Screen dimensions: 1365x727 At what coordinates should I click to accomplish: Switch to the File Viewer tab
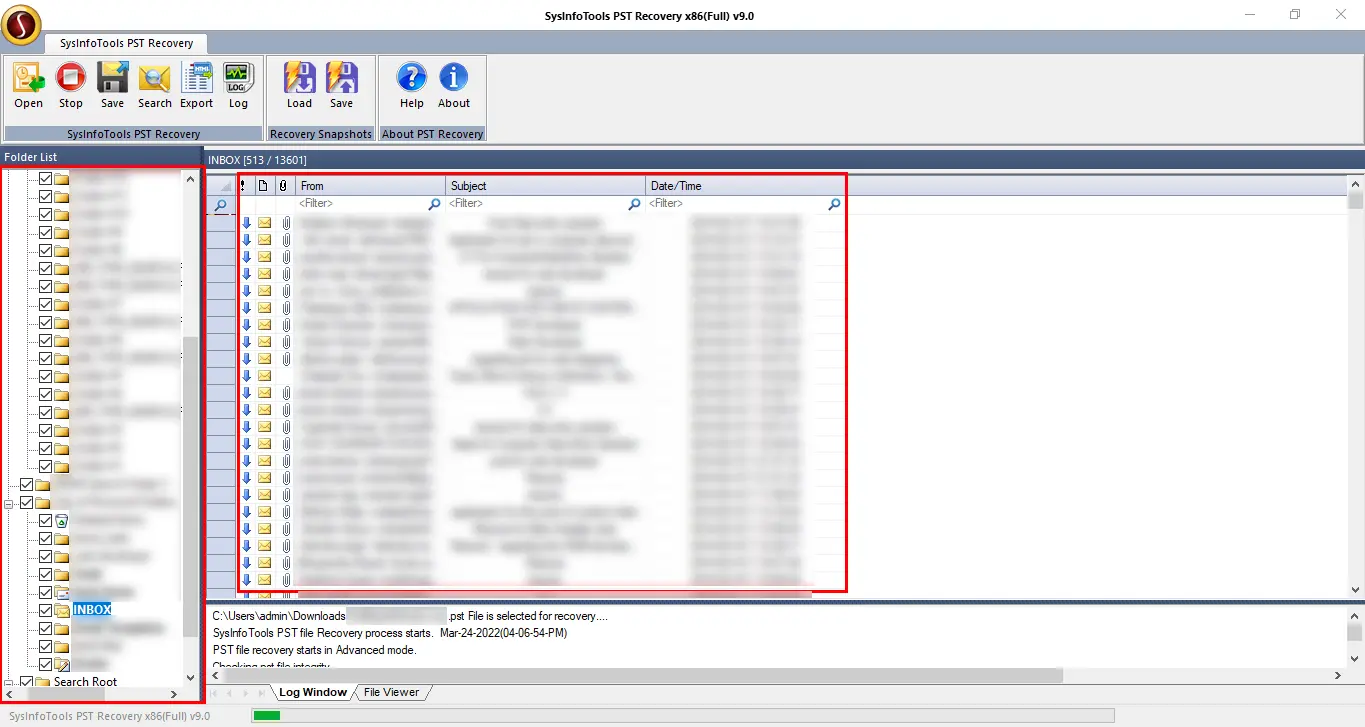(x=392, y=692)
